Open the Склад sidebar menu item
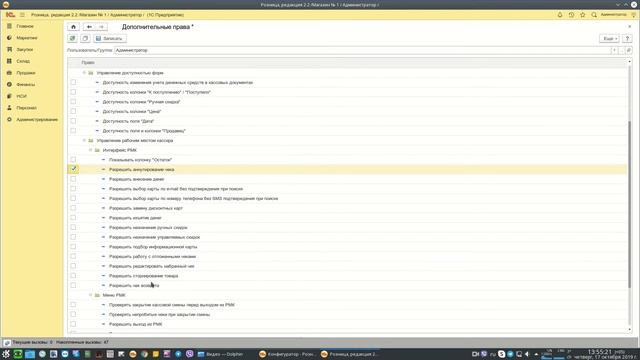The width and height of the screenshot is (640, 360). (x=23, y=61)
